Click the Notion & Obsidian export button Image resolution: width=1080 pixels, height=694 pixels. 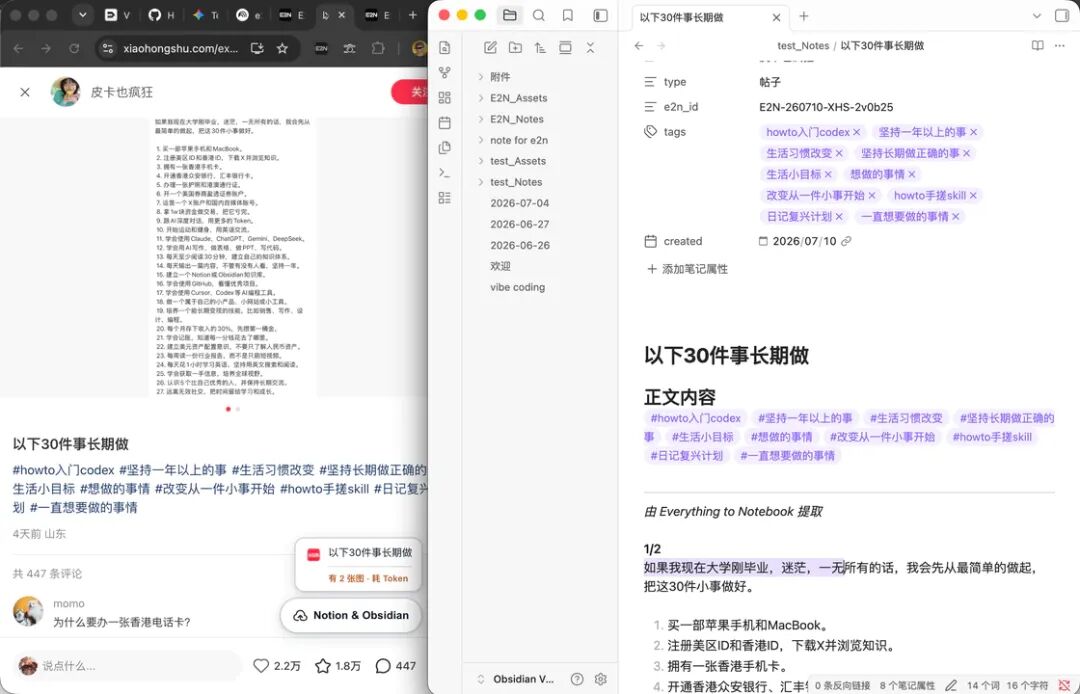351,616
